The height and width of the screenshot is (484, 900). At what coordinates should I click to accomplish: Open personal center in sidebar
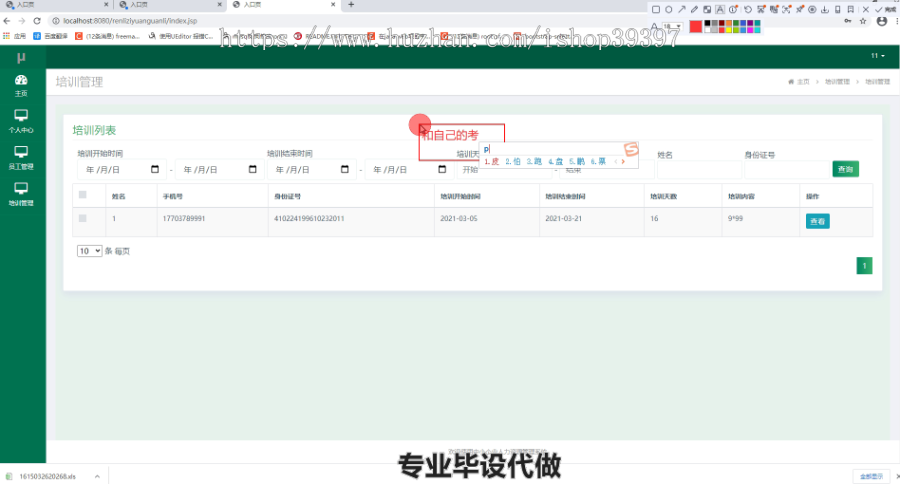(x=21, y=122)
